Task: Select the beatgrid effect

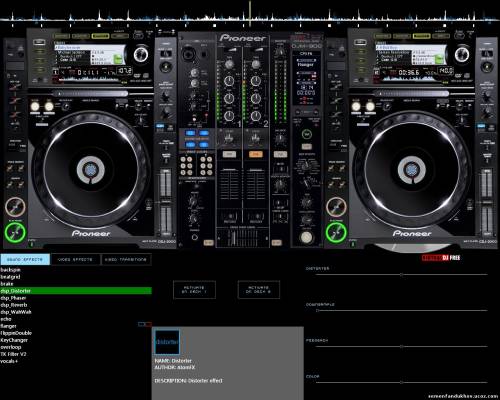Action: [10, 277]
